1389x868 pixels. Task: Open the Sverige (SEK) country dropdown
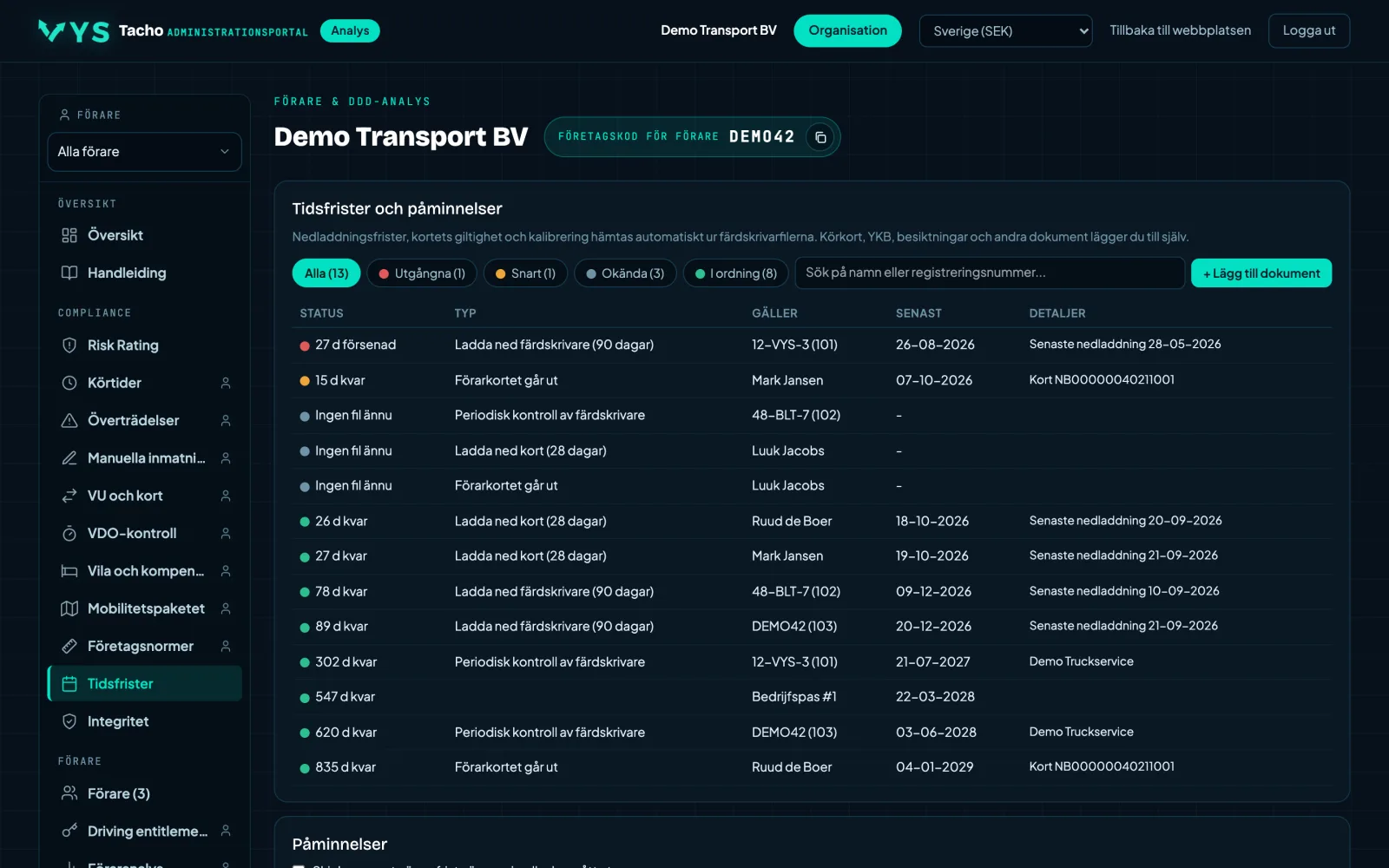click(1005, 31)
